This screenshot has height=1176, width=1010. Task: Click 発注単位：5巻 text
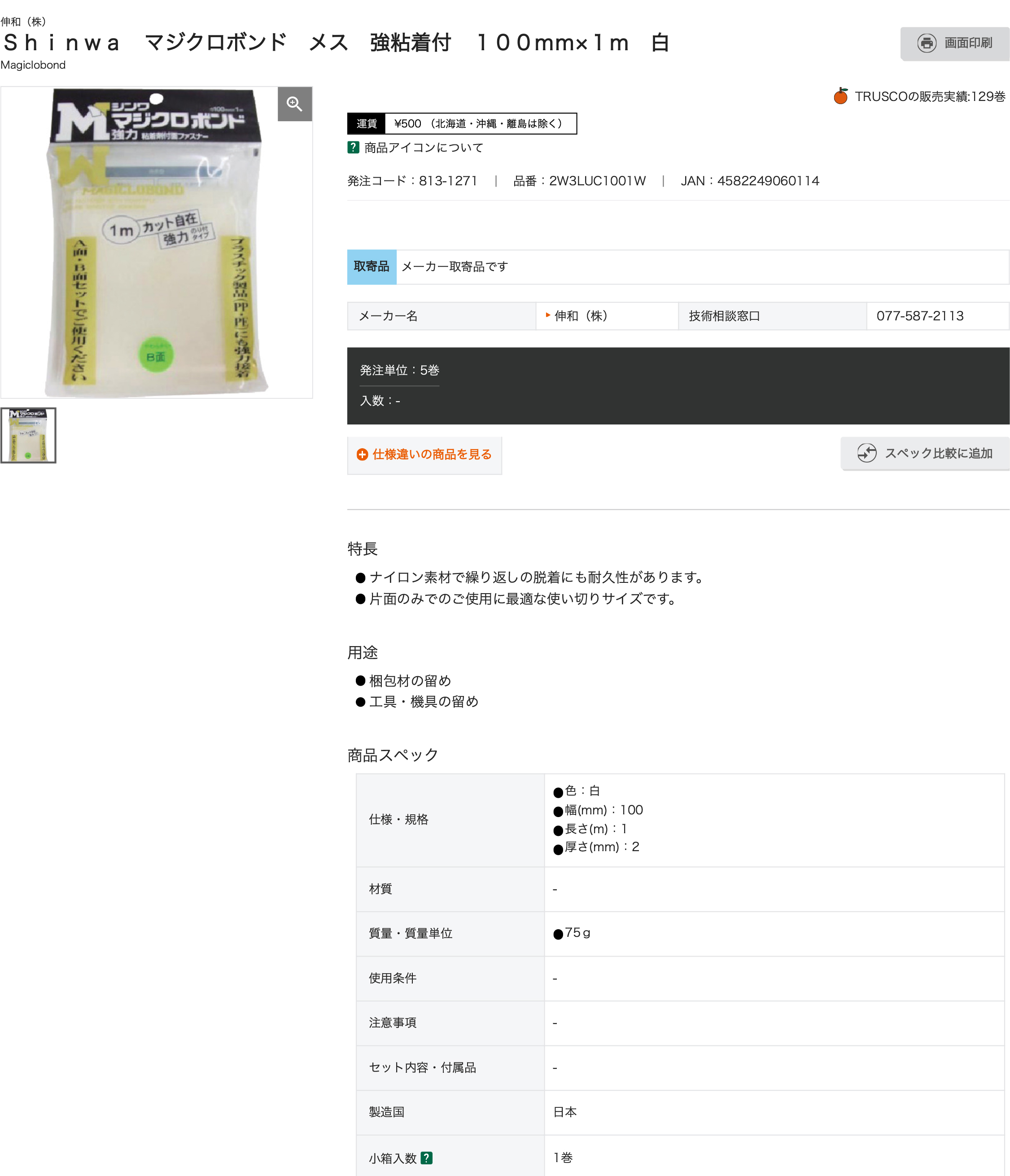[399, 370]
